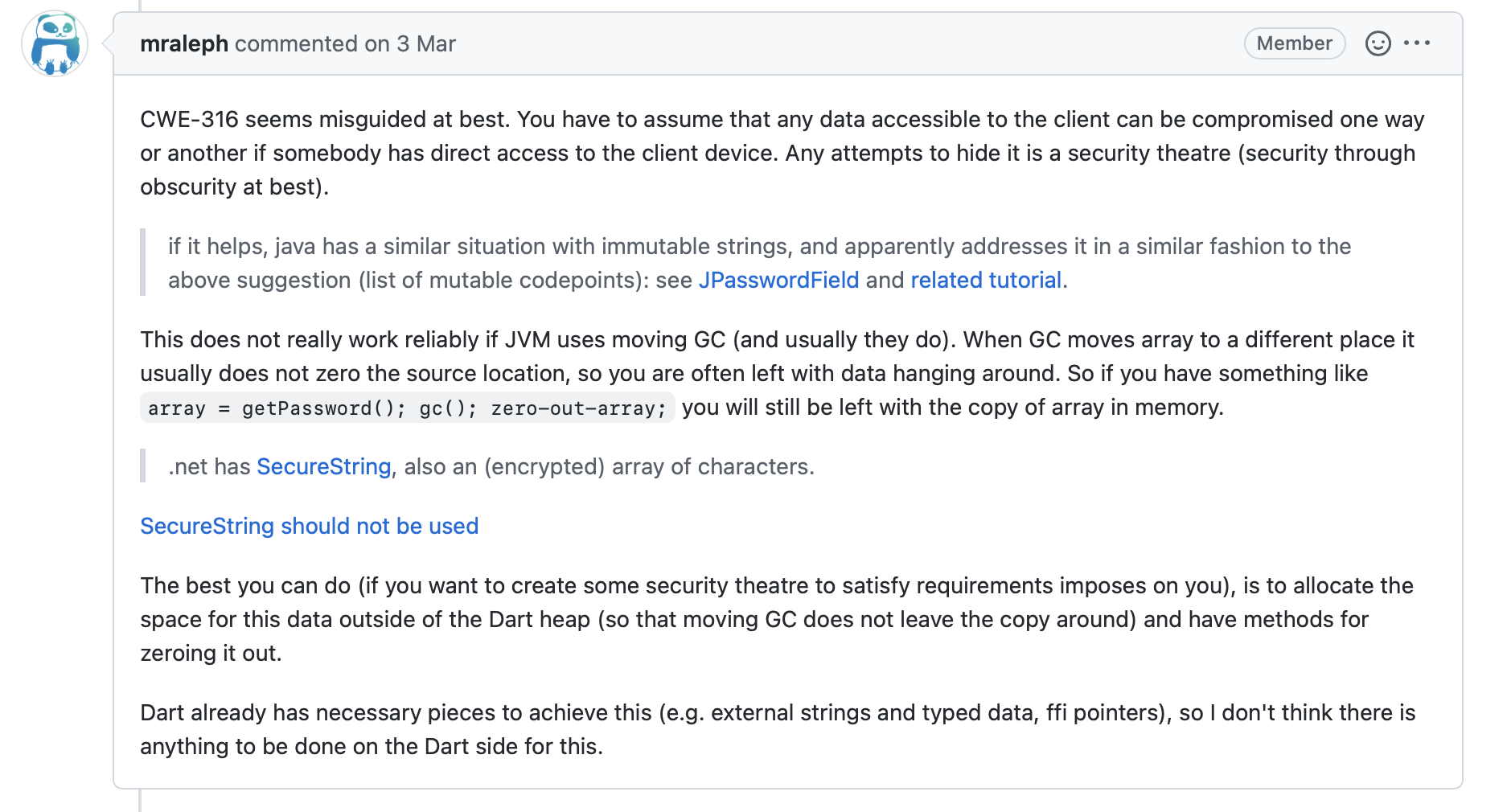Click the paragraph starting 'Dart already has necessary'
The width and height of the screenshot is (1507, 812).
point(778,729)
